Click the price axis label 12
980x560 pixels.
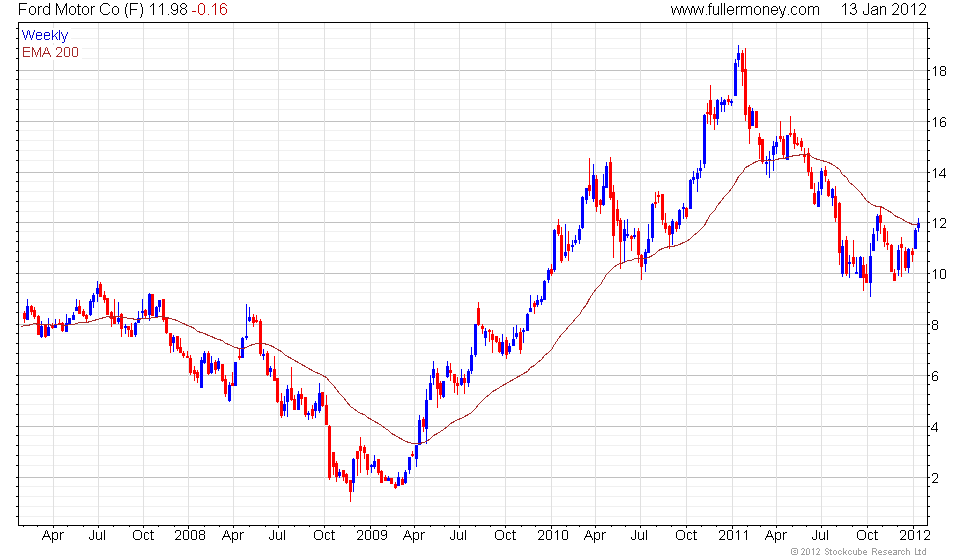pyautogui.click(x=939, y=223)
